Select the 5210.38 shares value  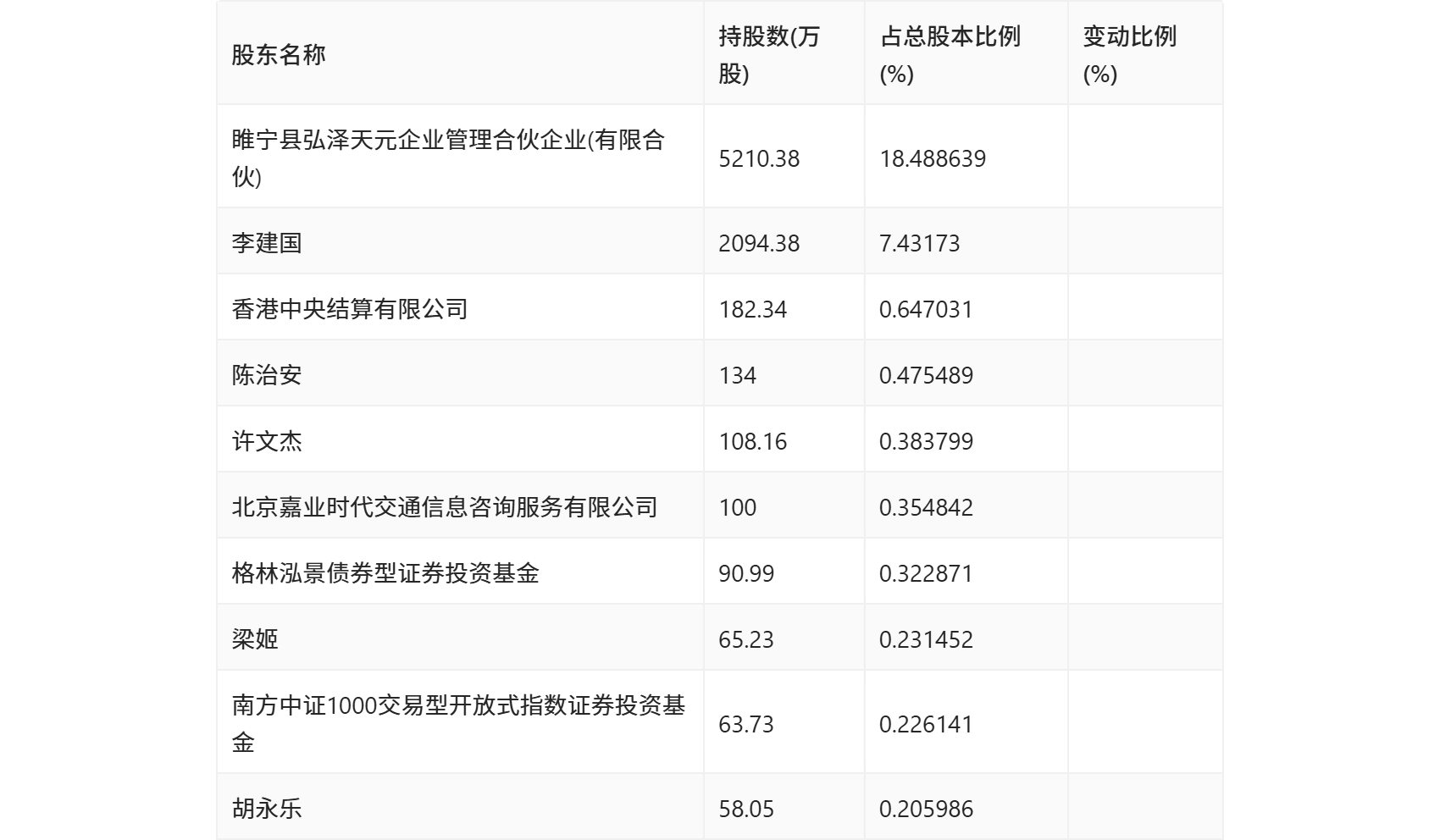pyautogui.click(x=759, y=158)
